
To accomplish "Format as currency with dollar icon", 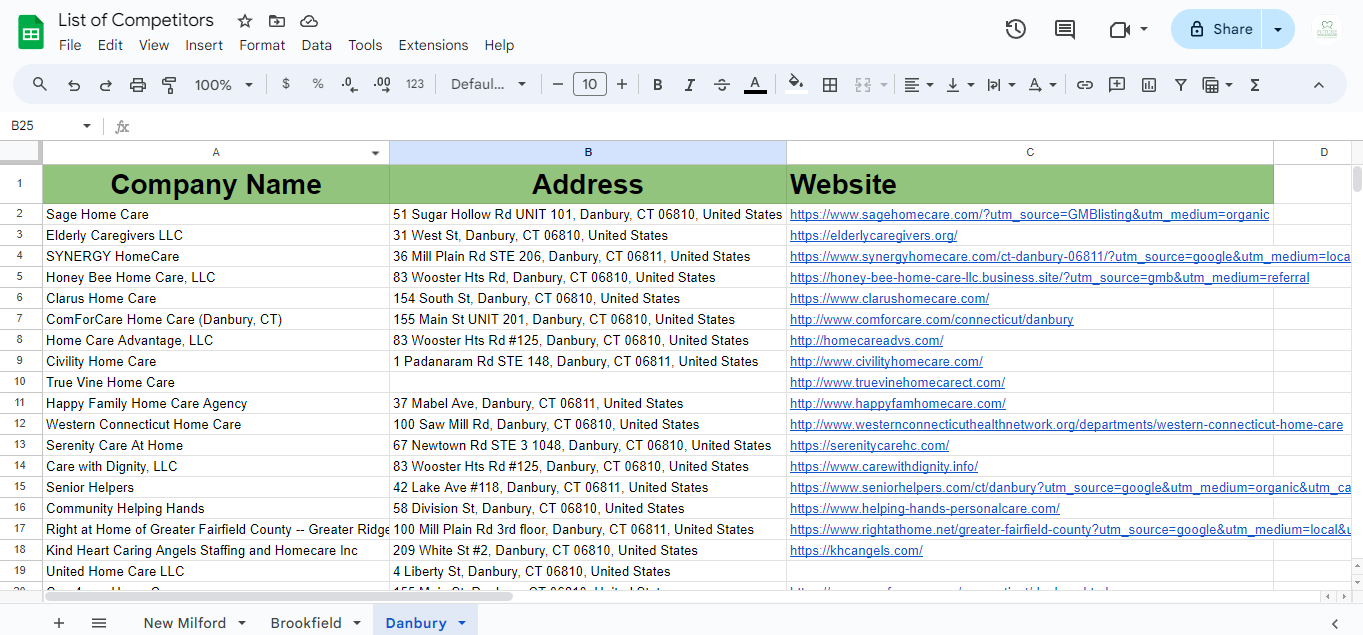I will 286,84.
